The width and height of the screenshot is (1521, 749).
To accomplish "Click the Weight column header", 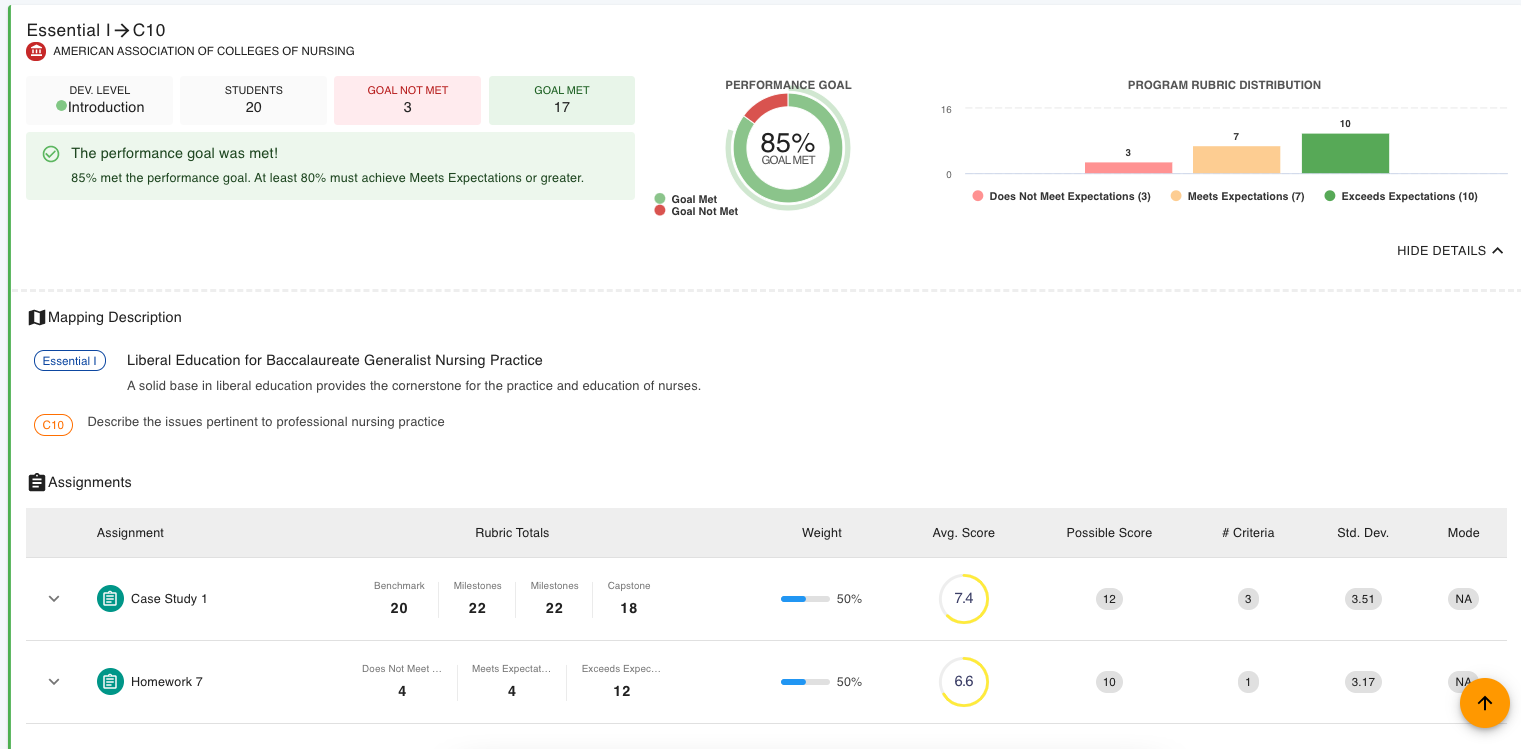I will (x=822, y=533).
